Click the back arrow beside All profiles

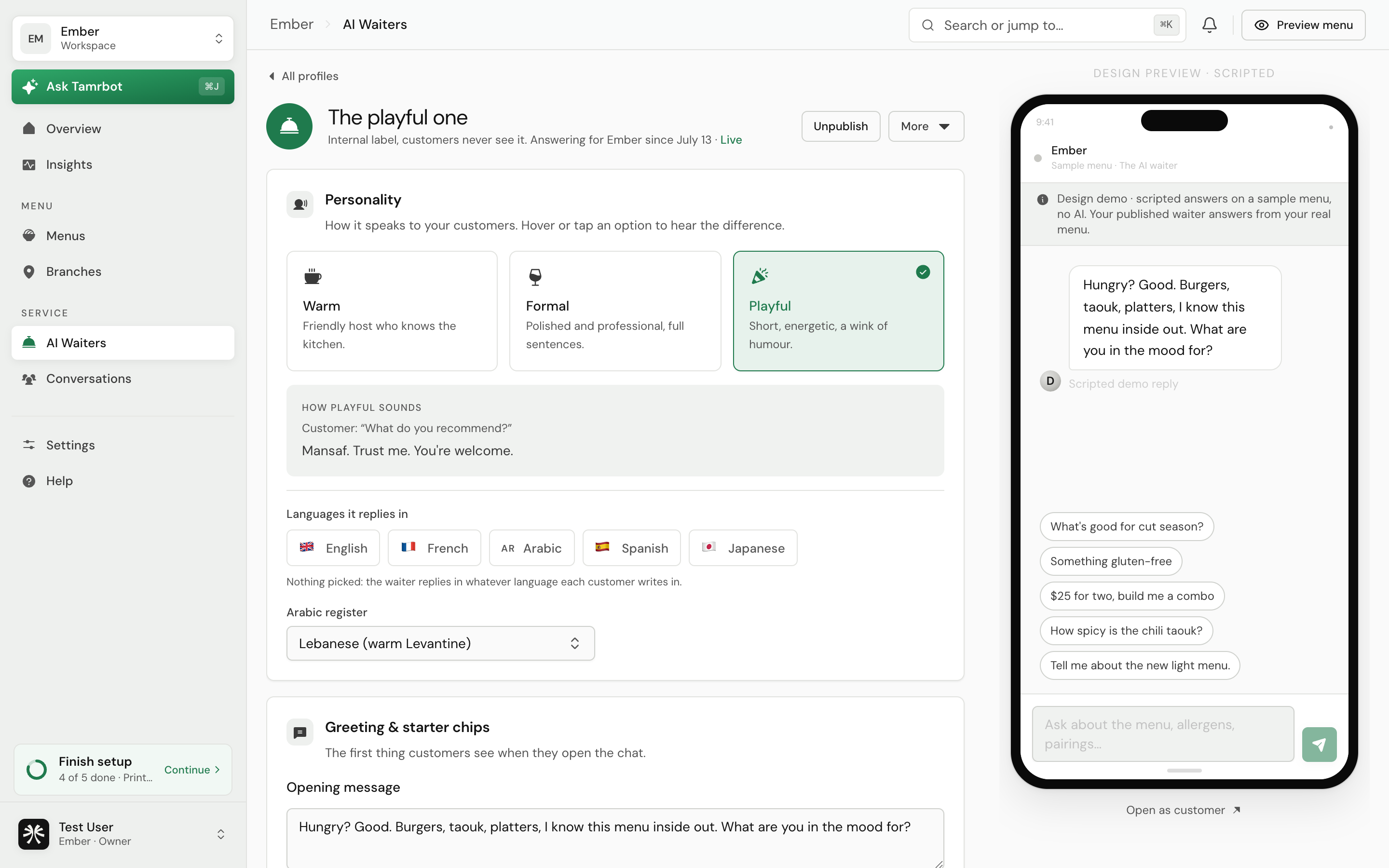(272, 76)
